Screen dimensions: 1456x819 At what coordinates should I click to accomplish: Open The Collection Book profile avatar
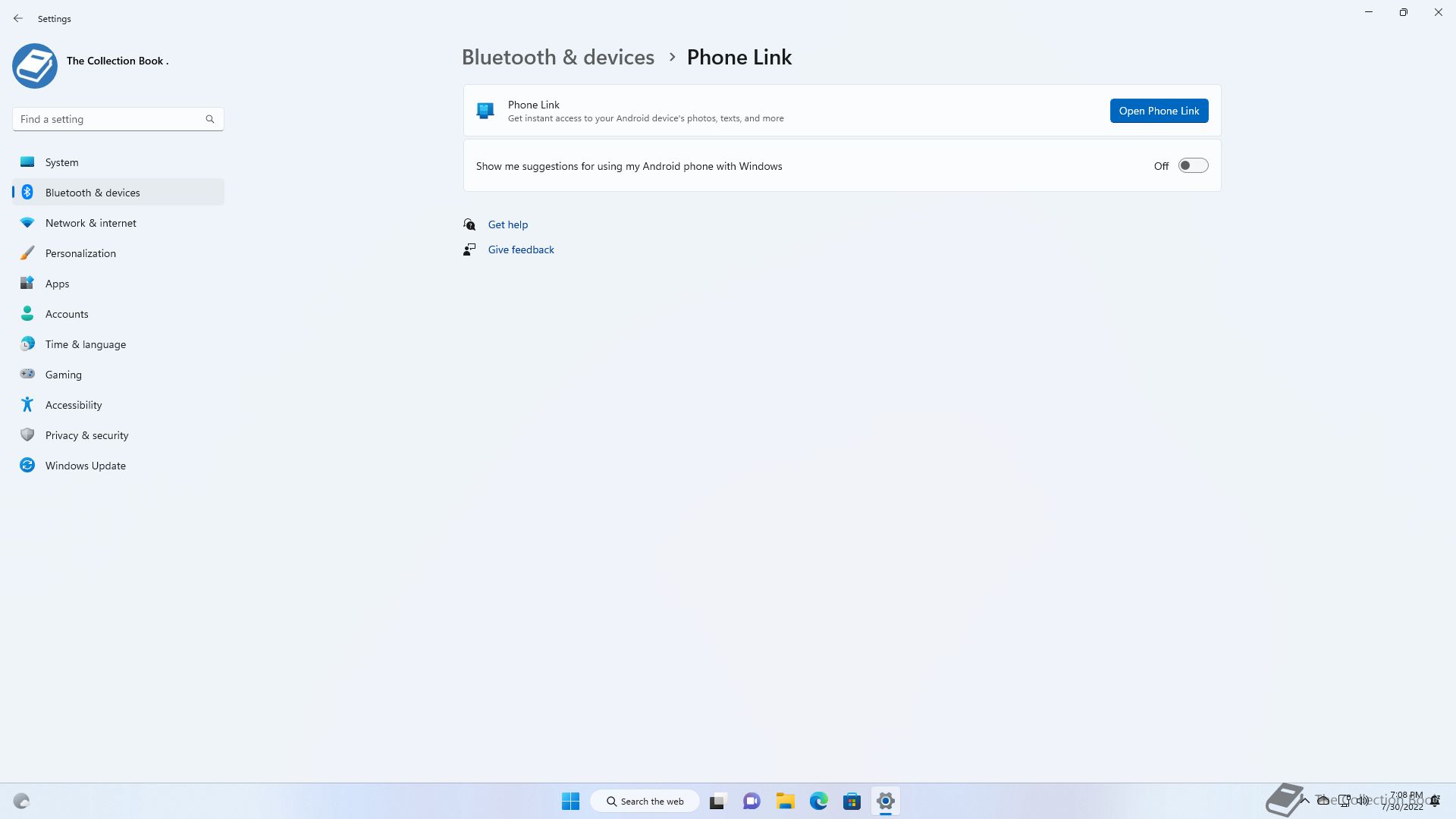[35, 66]
